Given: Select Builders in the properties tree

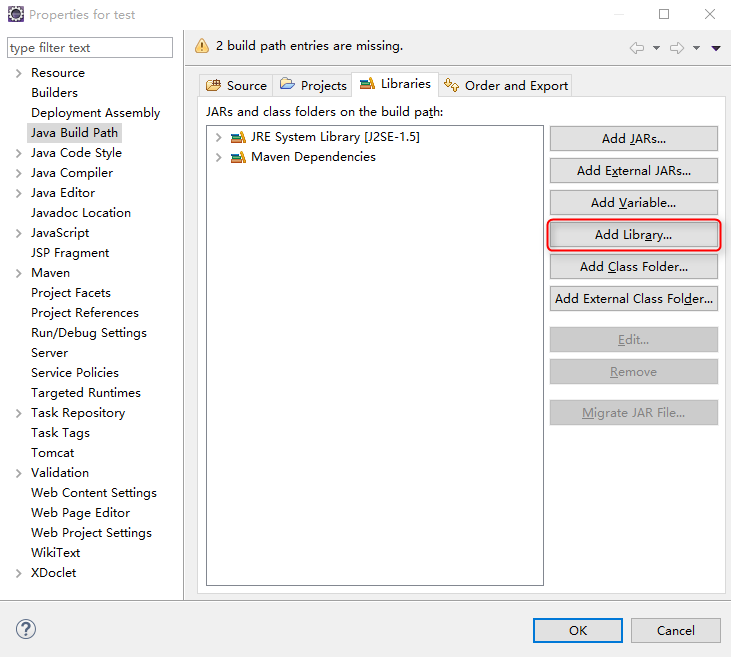Looking at the screenshot, I should pos(55,93).
